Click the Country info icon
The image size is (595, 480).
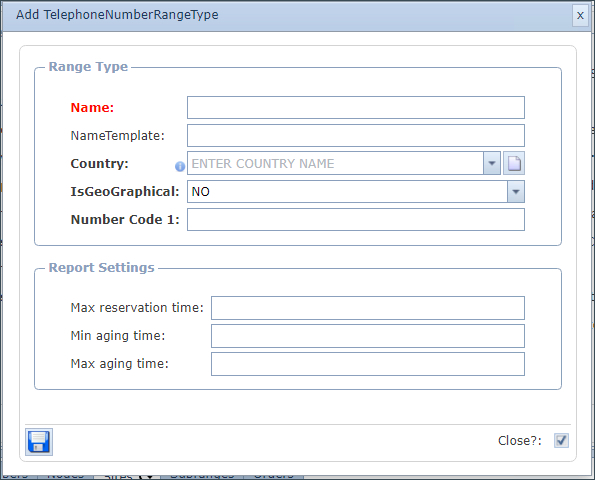point(180,166)
